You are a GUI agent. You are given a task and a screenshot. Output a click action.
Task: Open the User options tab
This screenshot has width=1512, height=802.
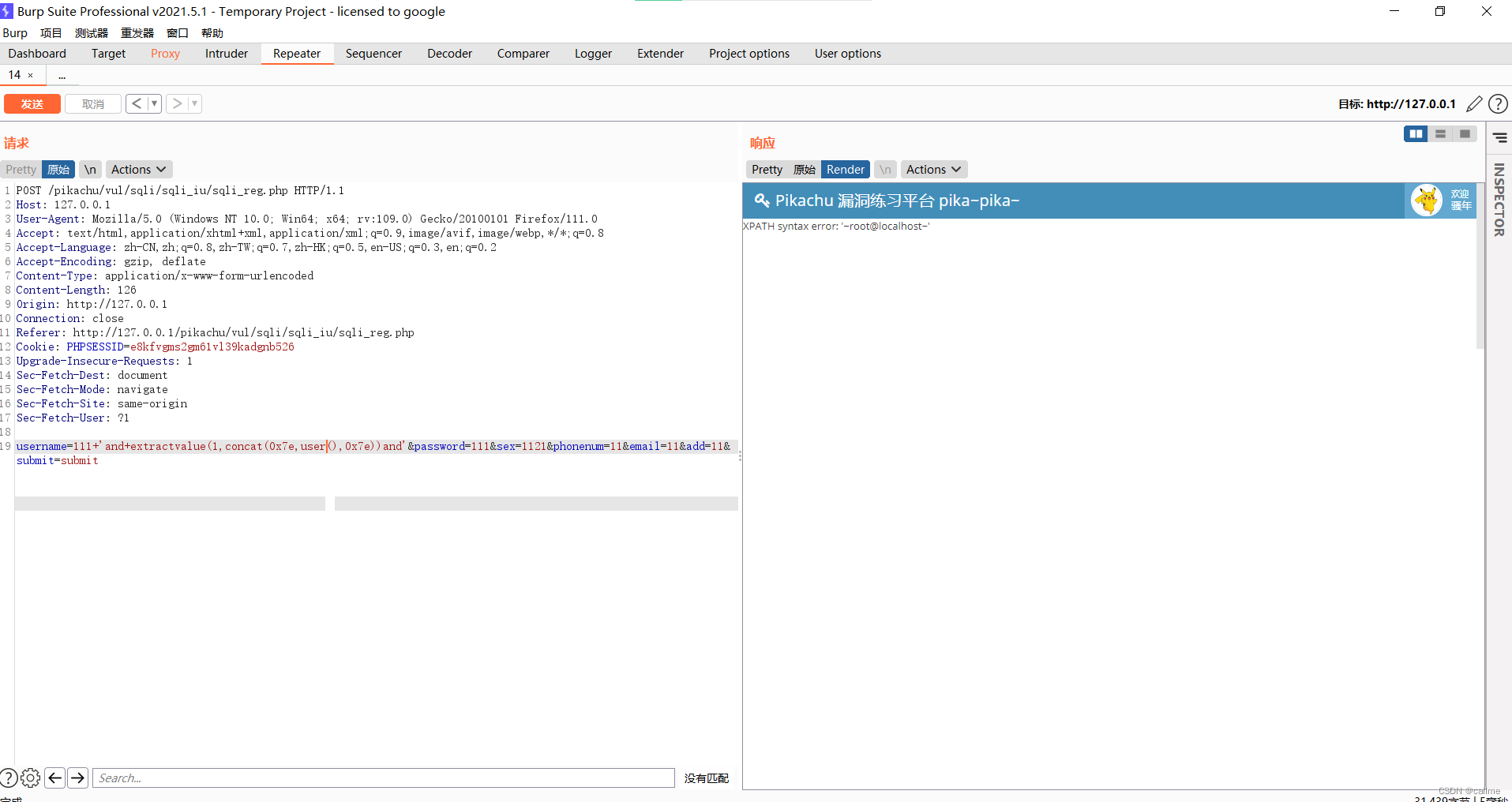click(x=848, y=54)
